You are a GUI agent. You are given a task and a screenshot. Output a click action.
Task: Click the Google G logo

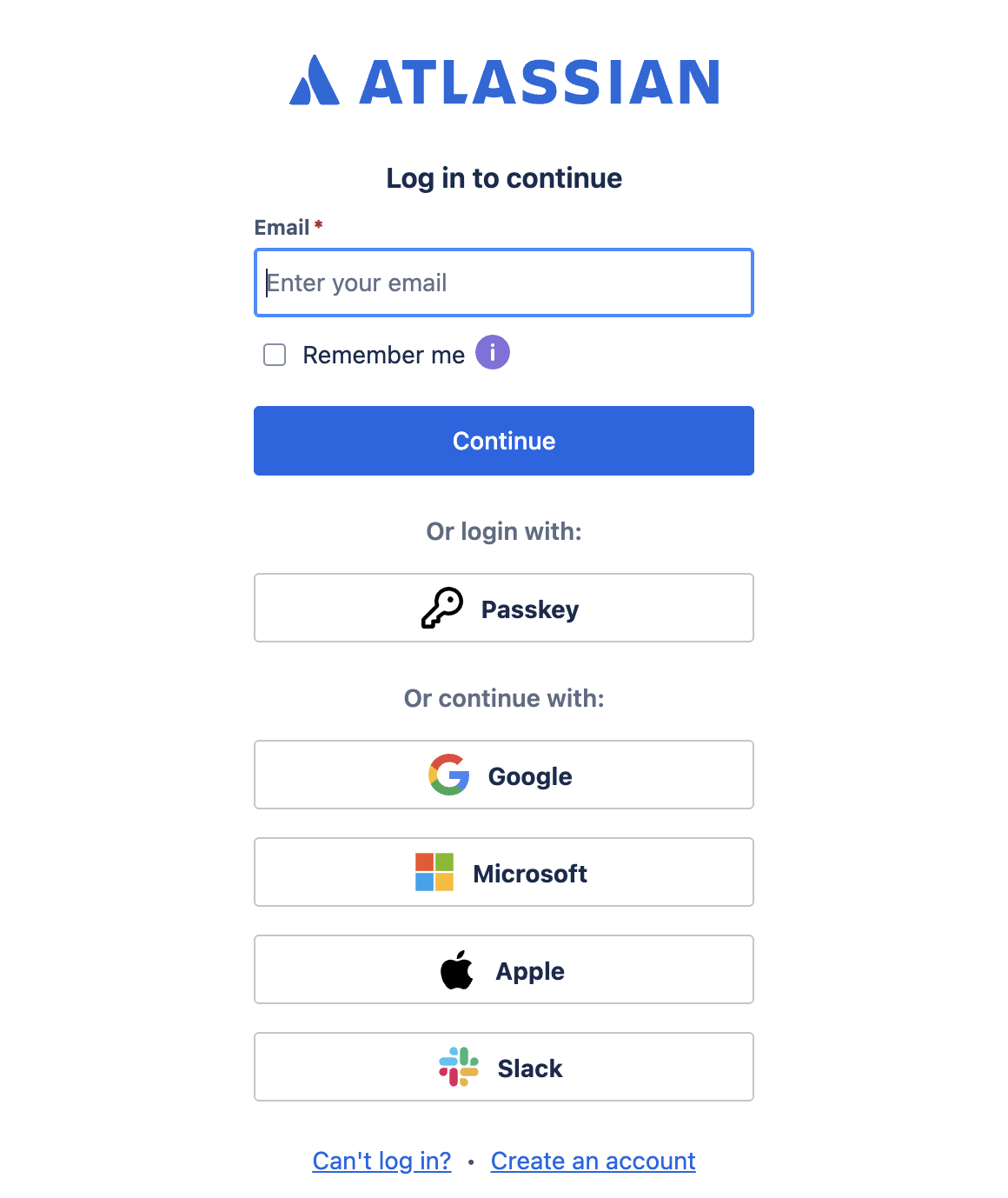click(449, 775)
